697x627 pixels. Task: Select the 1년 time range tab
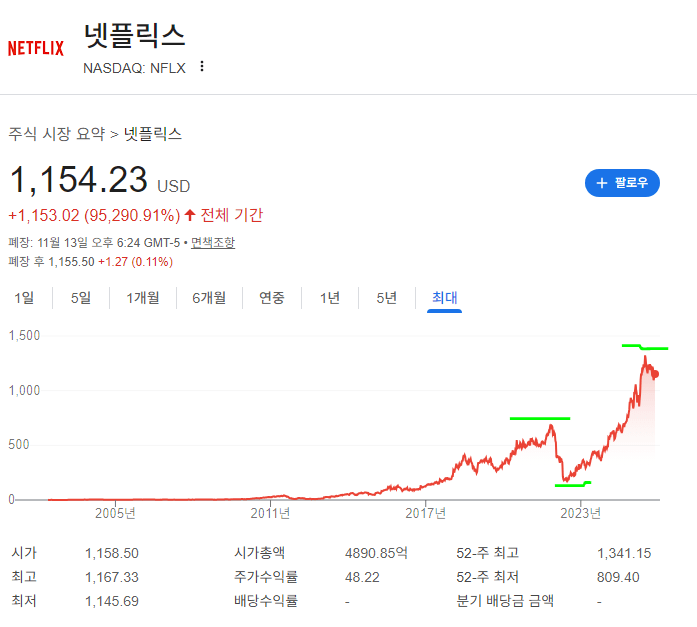(330, 298)
